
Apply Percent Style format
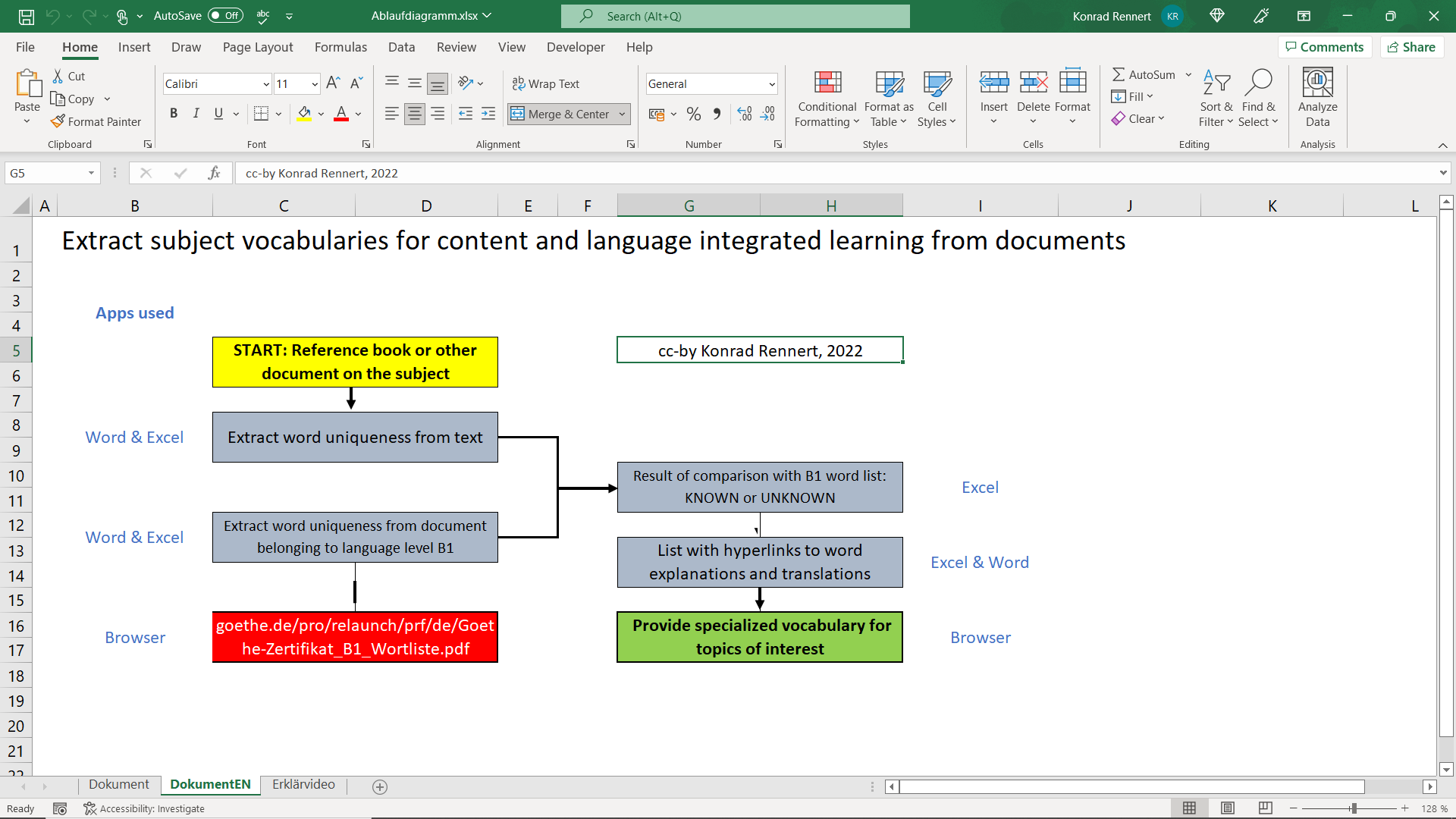693,114
